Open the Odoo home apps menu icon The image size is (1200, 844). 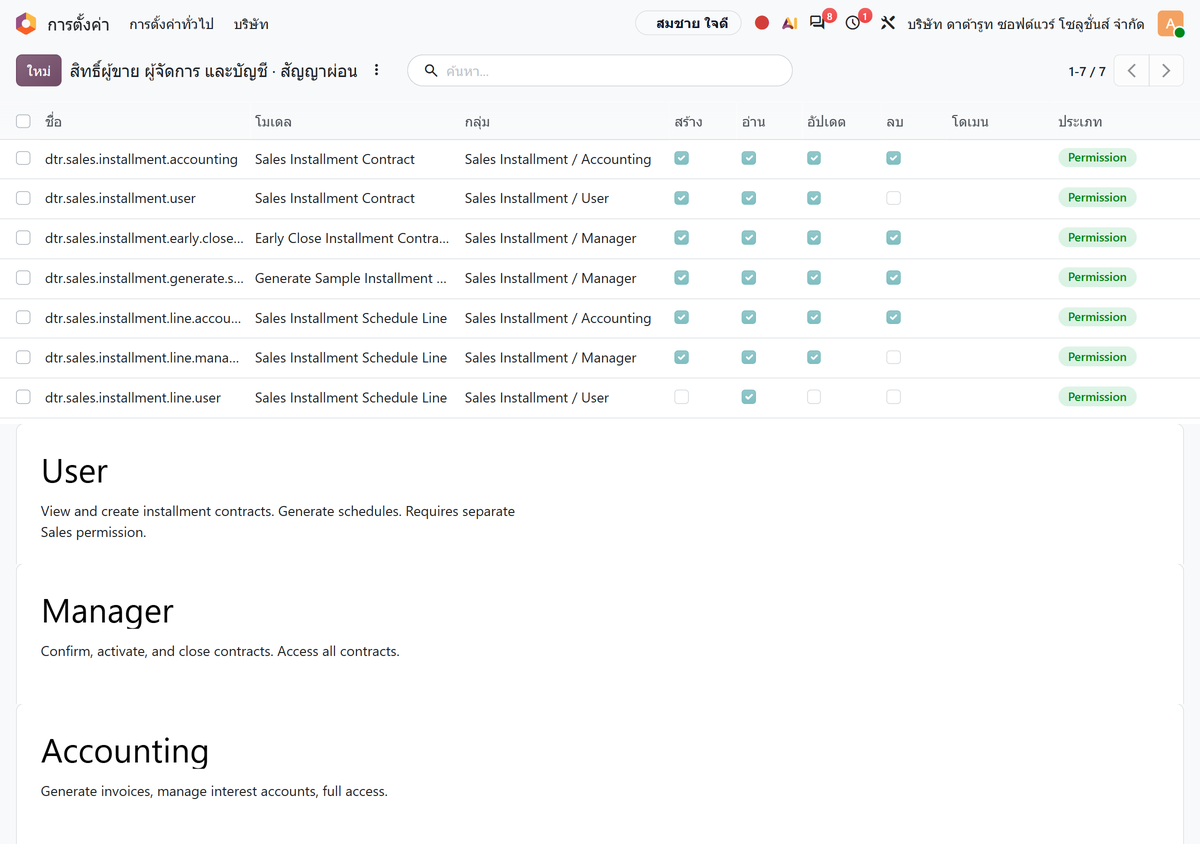26,23
